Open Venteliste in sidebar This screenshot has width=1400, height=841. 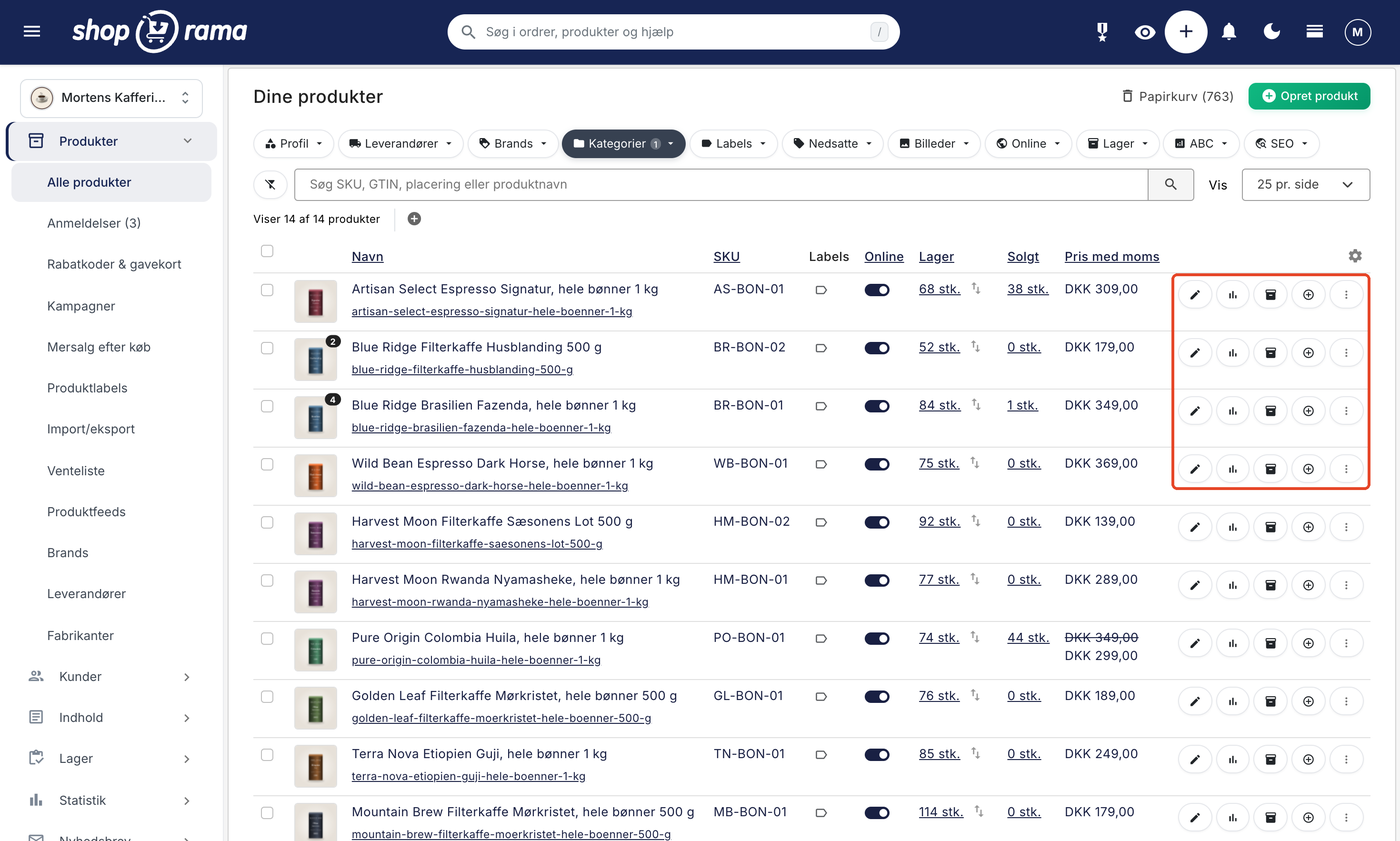(76, 471)
